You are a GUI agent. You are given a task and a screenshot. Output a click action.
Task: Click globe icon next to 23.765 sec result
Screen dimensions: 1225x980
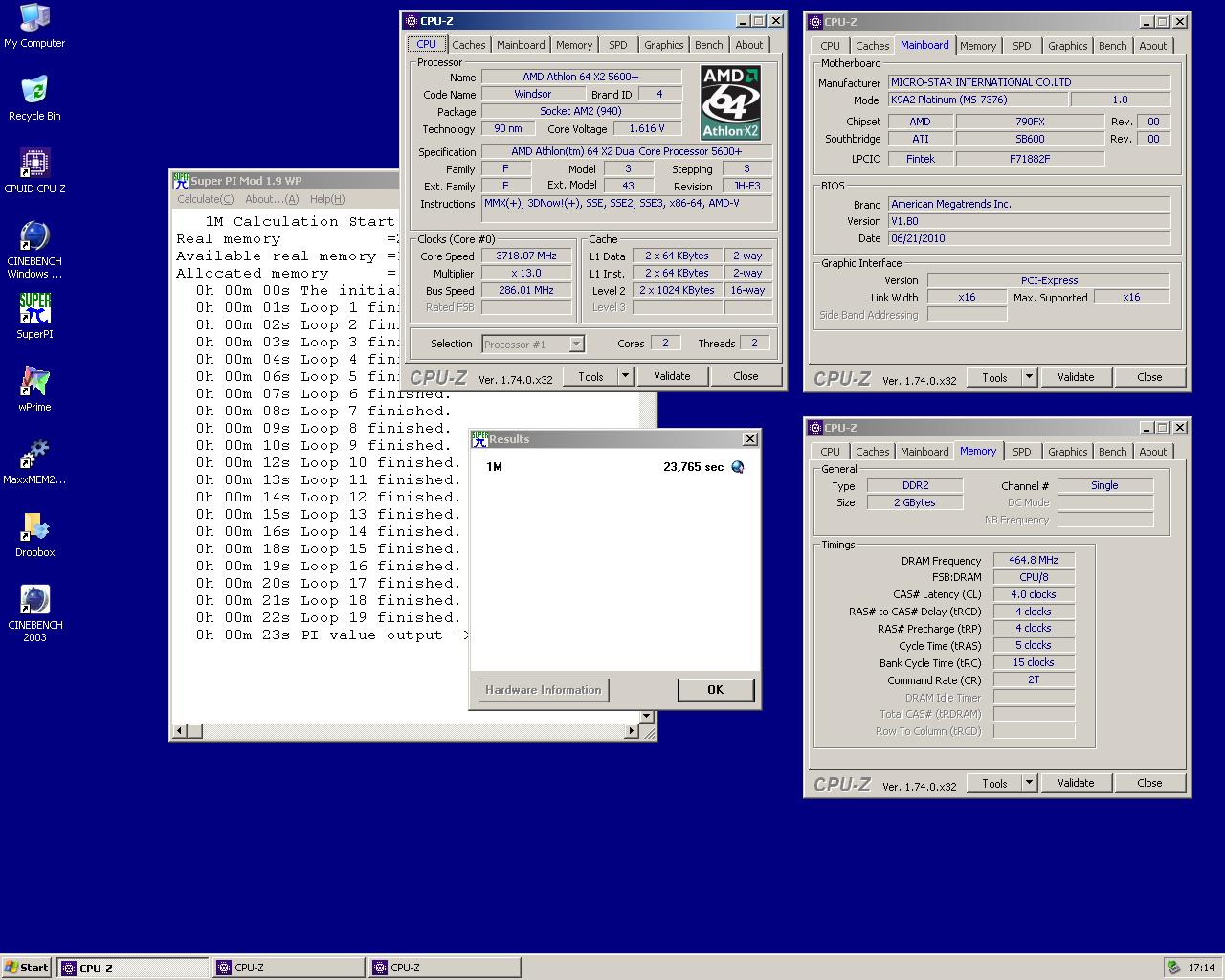(737, 467)
